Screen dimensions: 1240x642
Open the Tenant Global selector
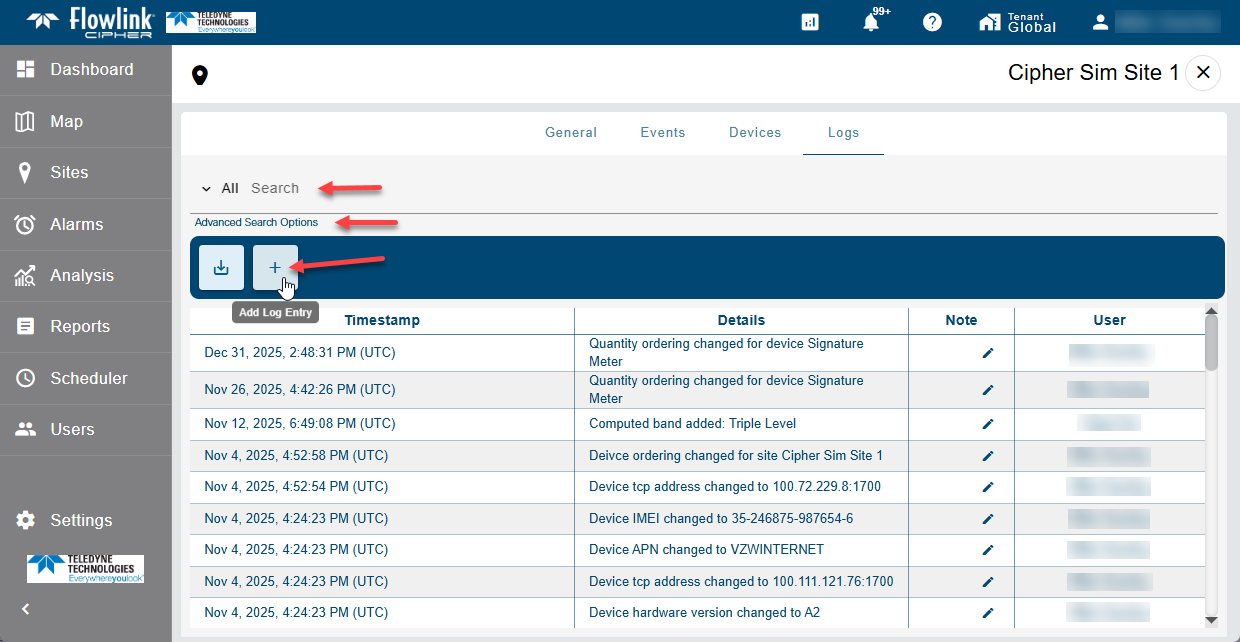click(1018, 22)
